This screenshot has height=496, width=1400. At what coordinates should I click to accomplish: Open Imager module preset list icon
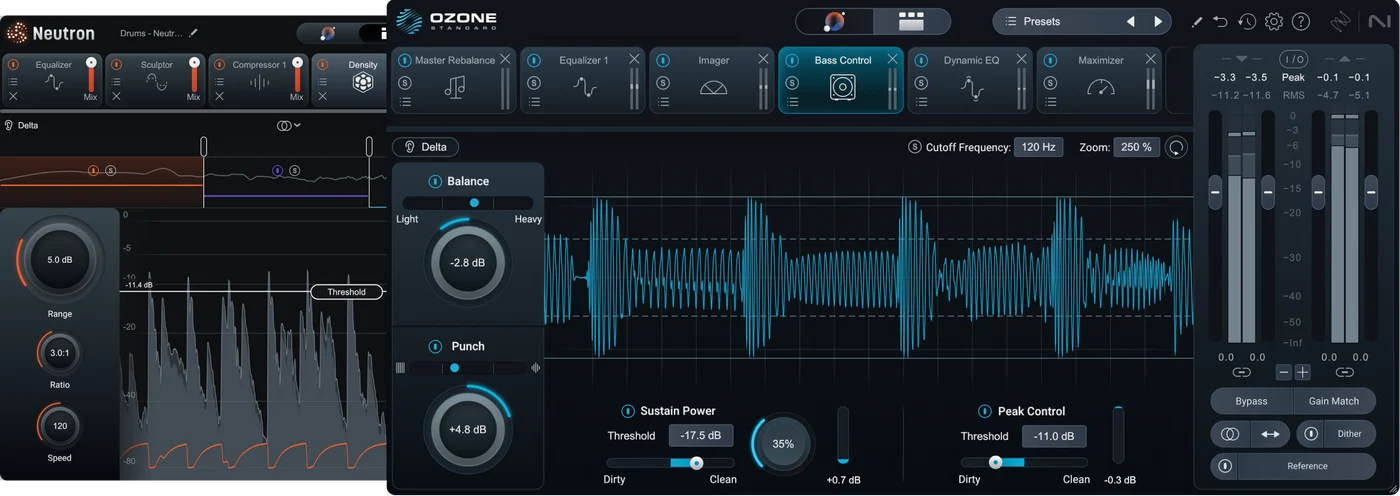click(x=663, y=101)
